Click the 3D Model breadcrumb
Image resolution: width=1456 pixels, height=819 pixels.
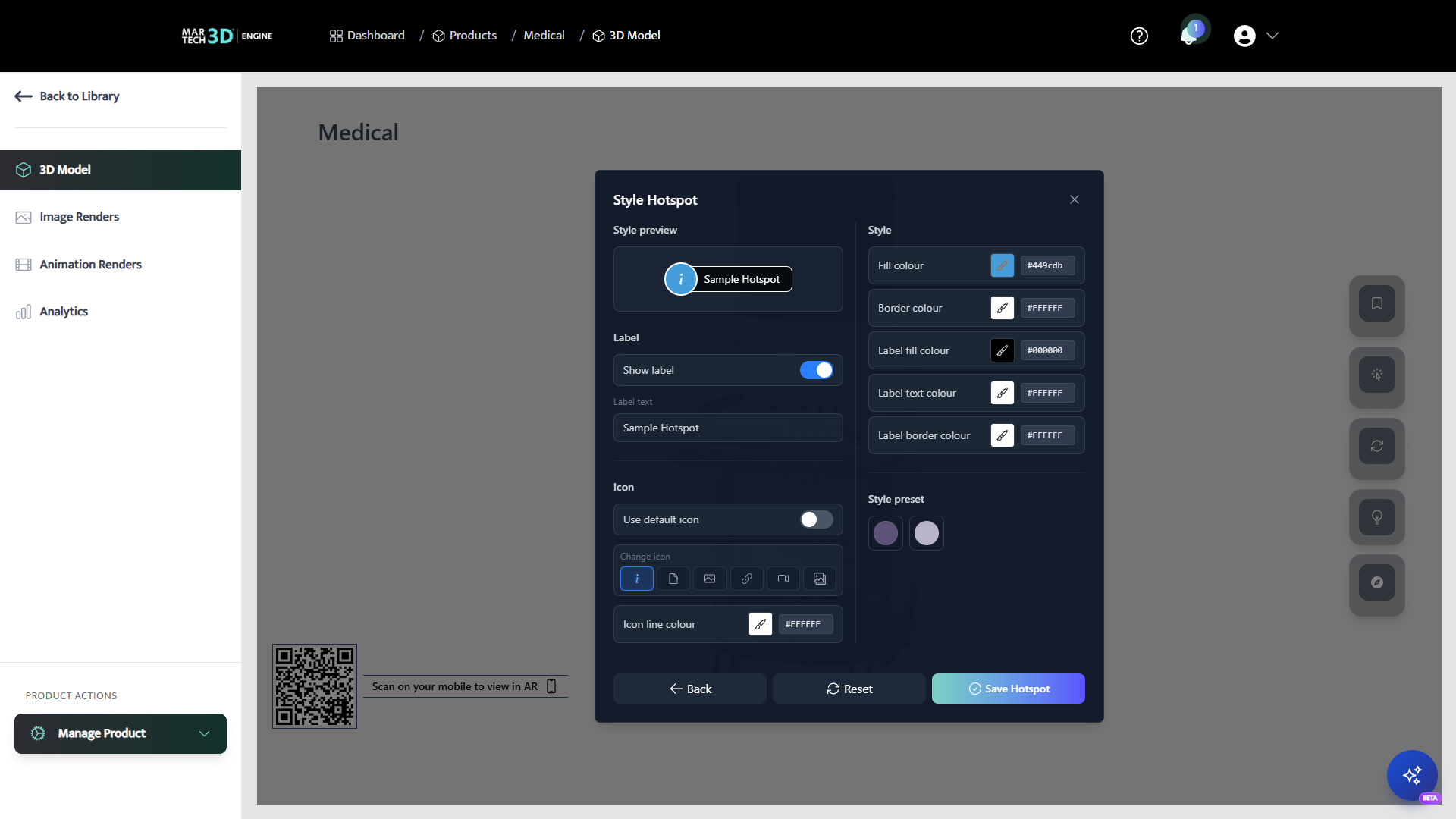click(626, 36)
